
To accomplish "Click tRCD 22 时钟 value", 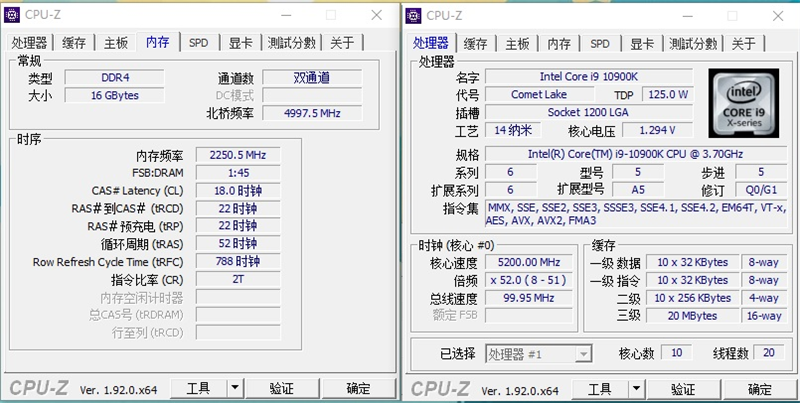I will [x=238, y=209].
